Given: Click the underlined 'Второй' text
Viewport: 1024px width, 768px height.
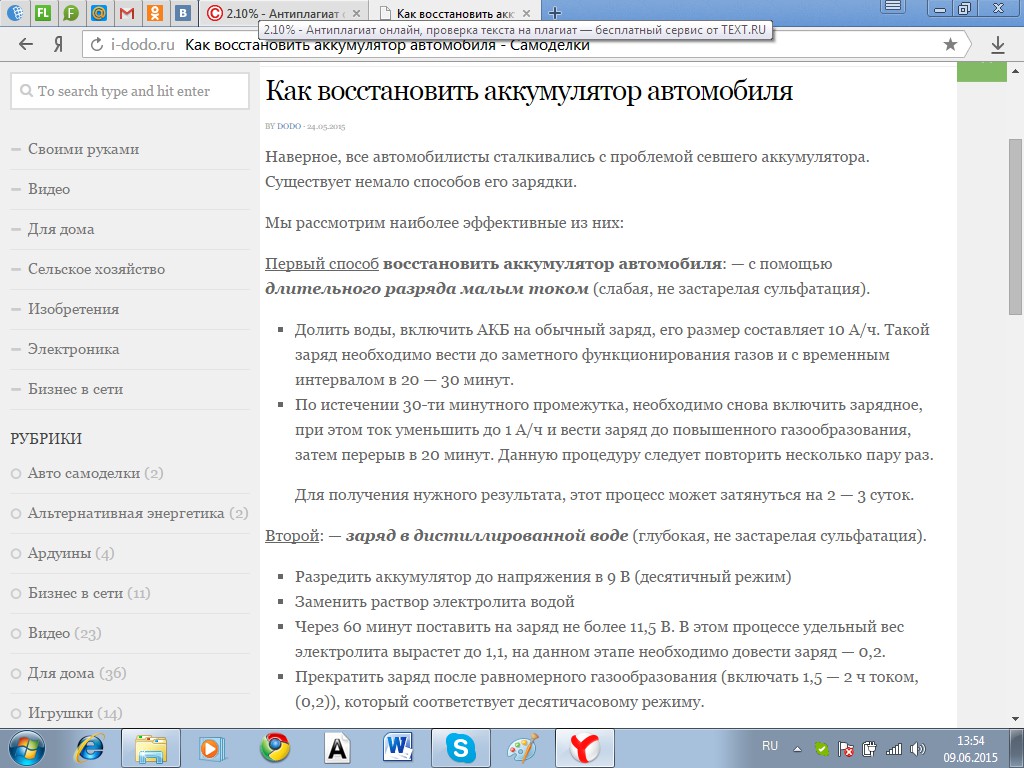Looking at the screenshot, I should [292, 536].
